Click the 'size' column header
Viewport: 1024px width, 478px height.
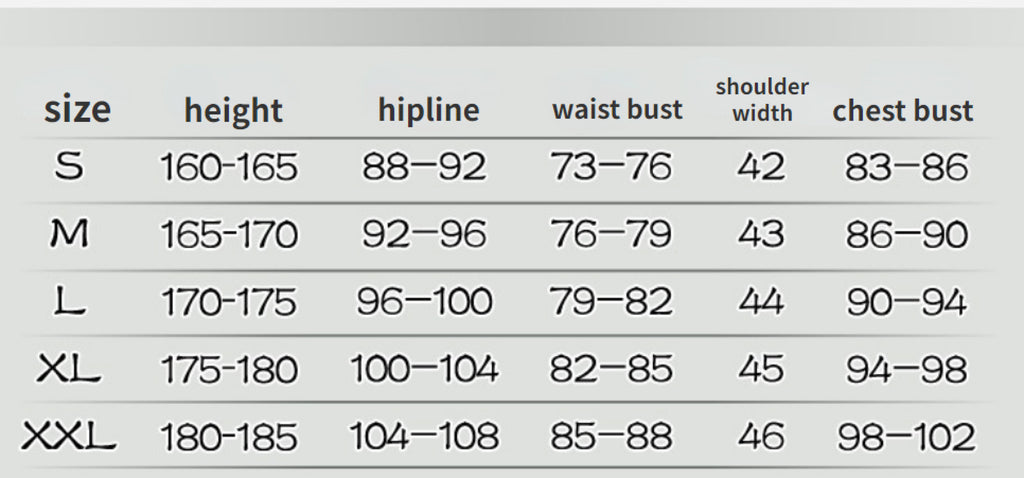click(77, 109)
